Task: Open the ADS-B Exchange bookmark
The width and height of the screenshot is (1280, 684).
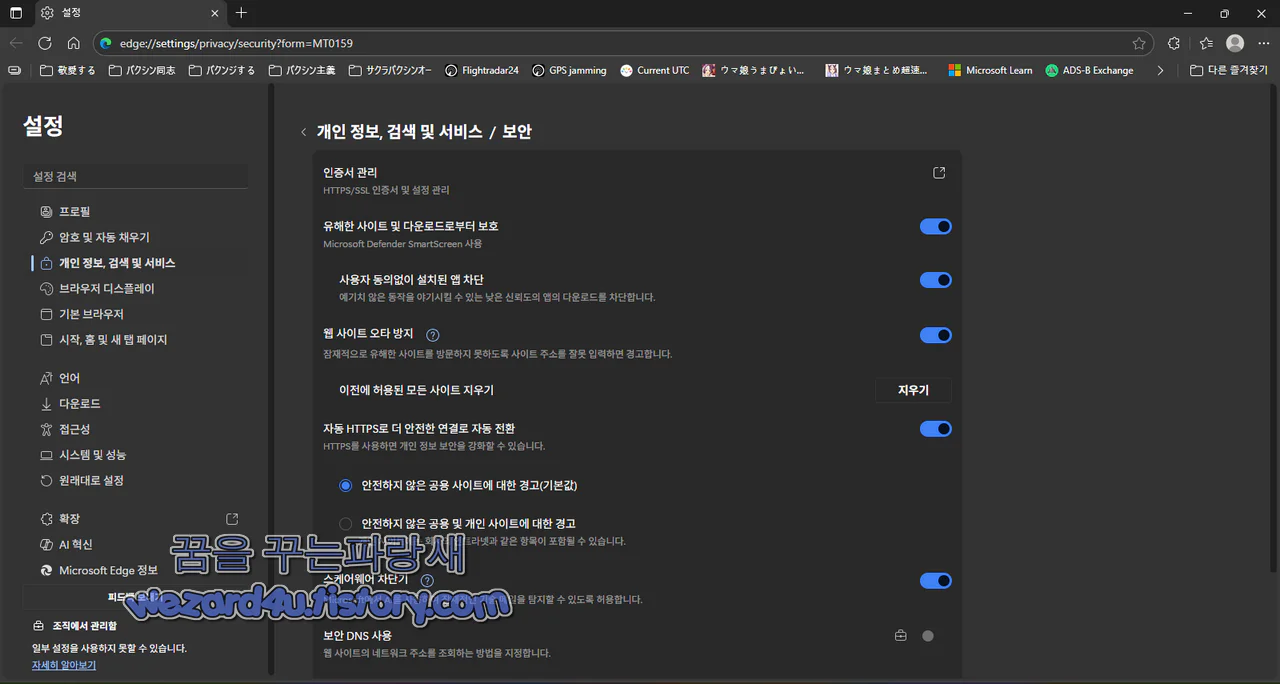Action: pos(1089,70)
